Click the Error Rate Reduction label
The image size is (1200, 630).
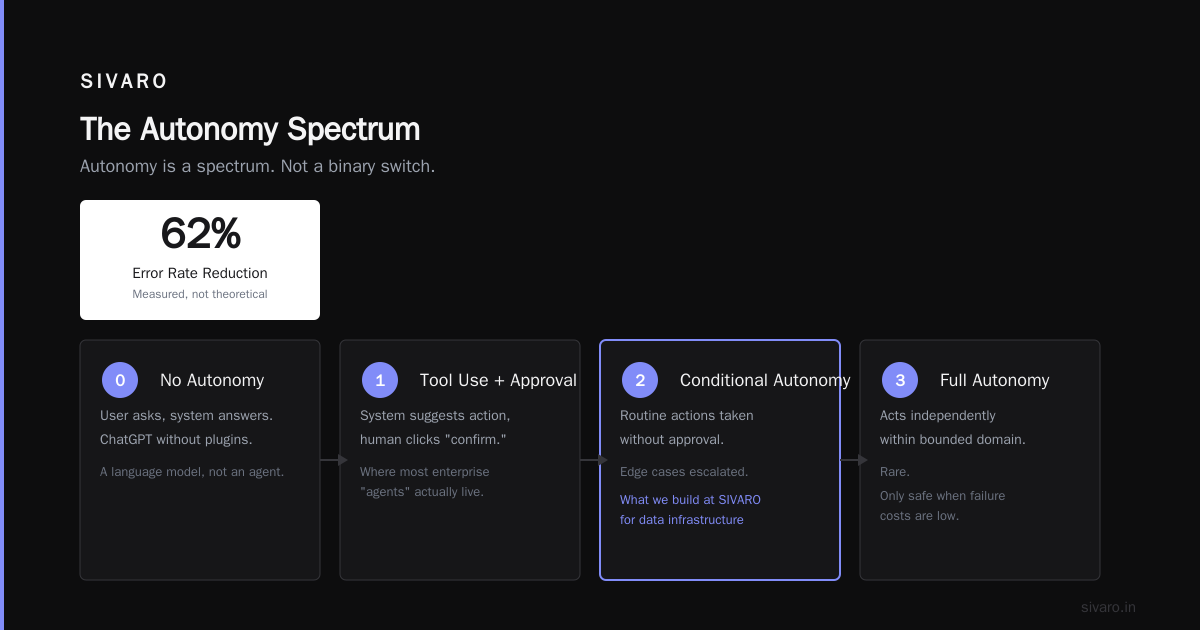coord(200,273)
